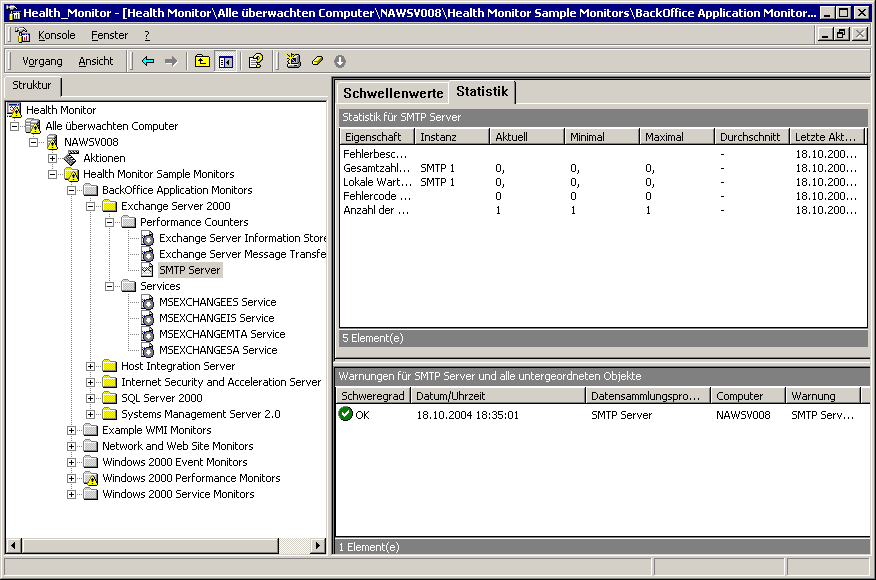This screenshot has width=876, height=580.
Task: Collapse the Alle überwachten Computer node
Action: [15, 126]
